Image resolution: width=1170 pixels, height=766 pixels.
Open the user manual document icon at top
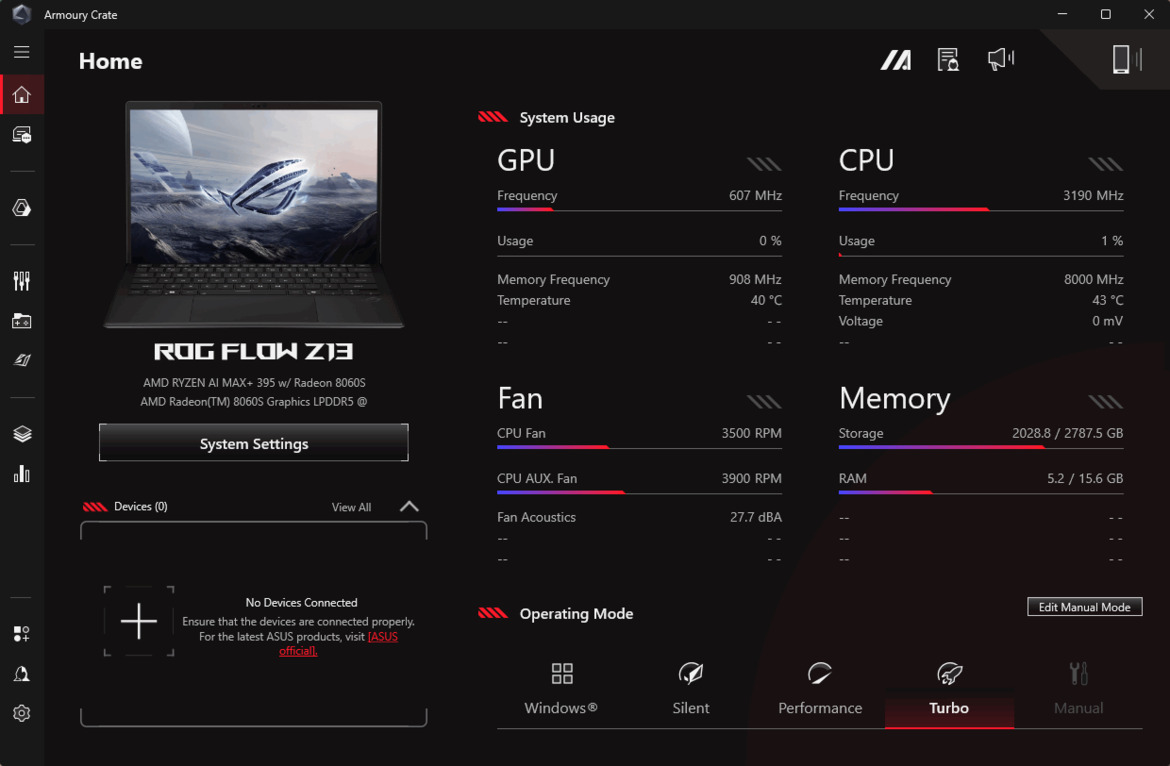click(947, 59)
